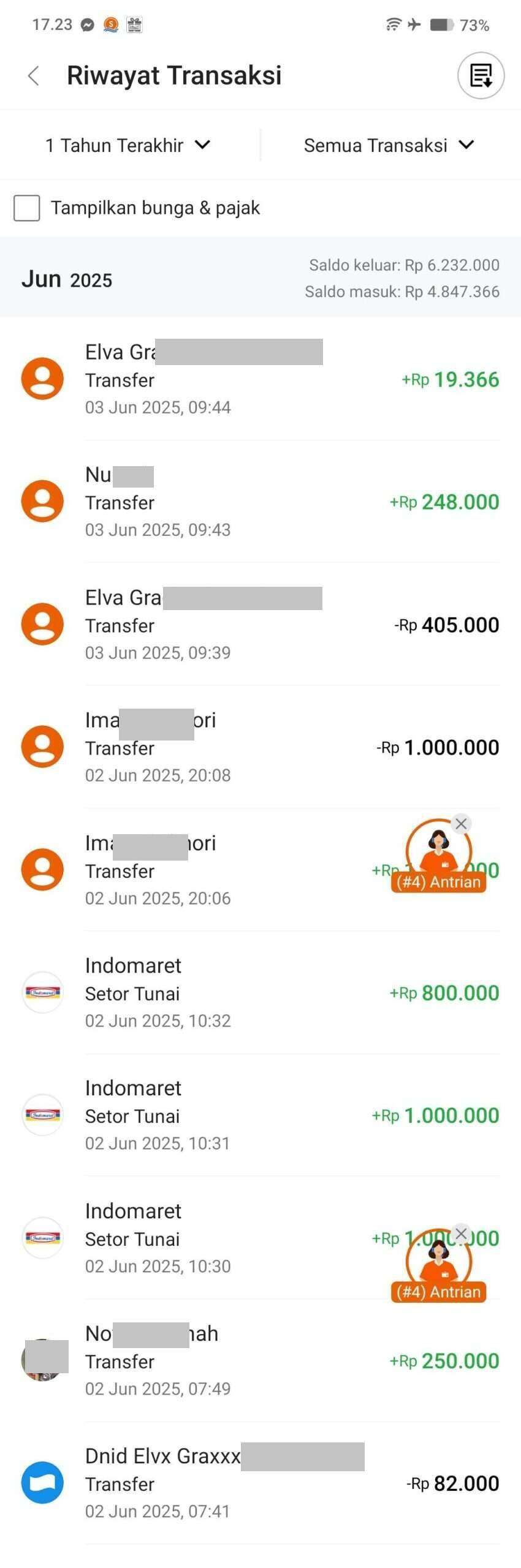Open the -Rp 82.000 transfer at 07:41
Viewport: 521px width, 1568px height.
pos(260,1483)
